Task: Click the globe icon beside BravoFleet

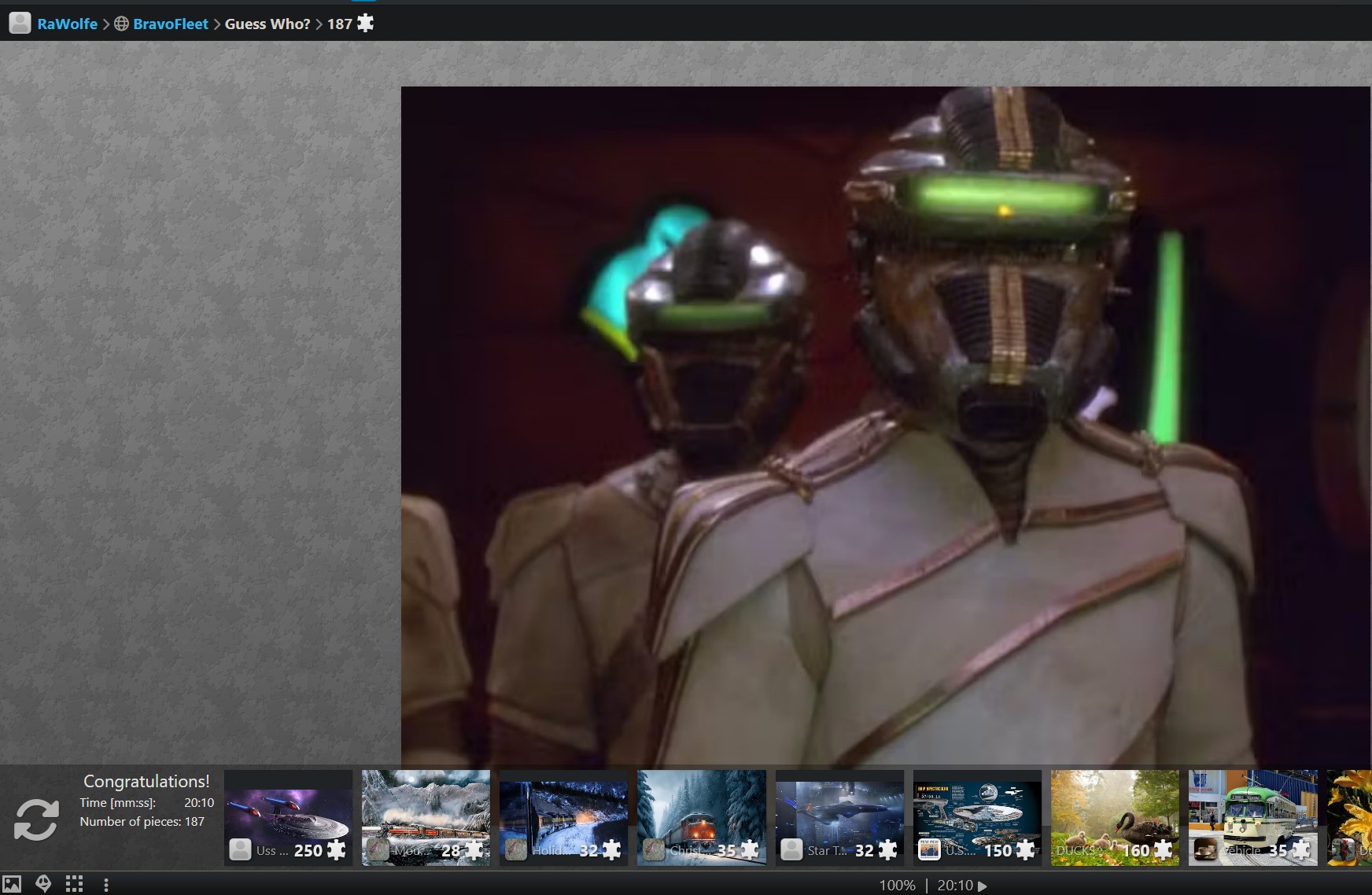Action: tap(121, 24)
